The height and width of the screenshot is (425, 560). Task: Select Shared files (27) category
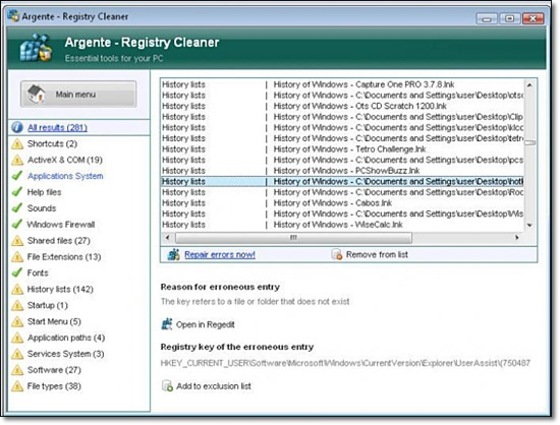click(59, 241)
